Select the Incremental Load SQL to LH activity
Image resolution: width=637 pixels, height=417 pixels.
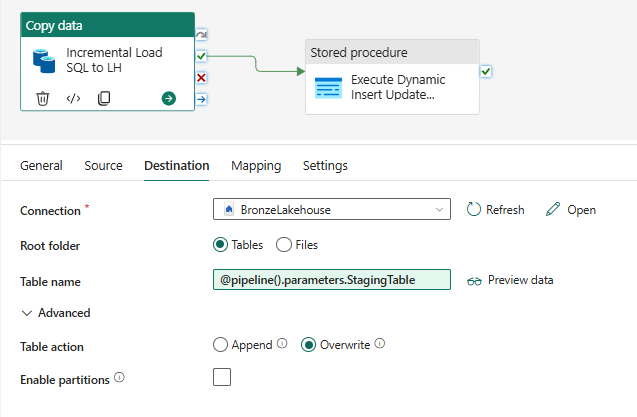pos(107,62)
